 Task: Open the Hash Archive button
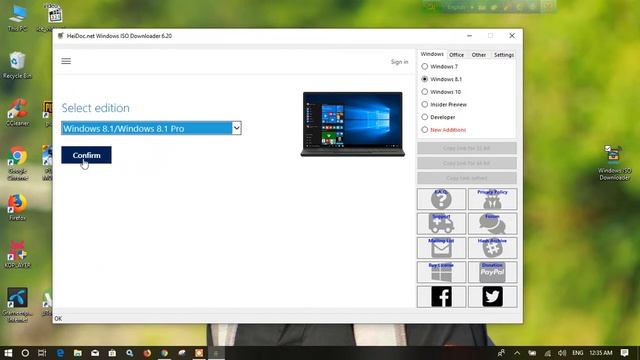pyautogui.click(x=492, y=248)
